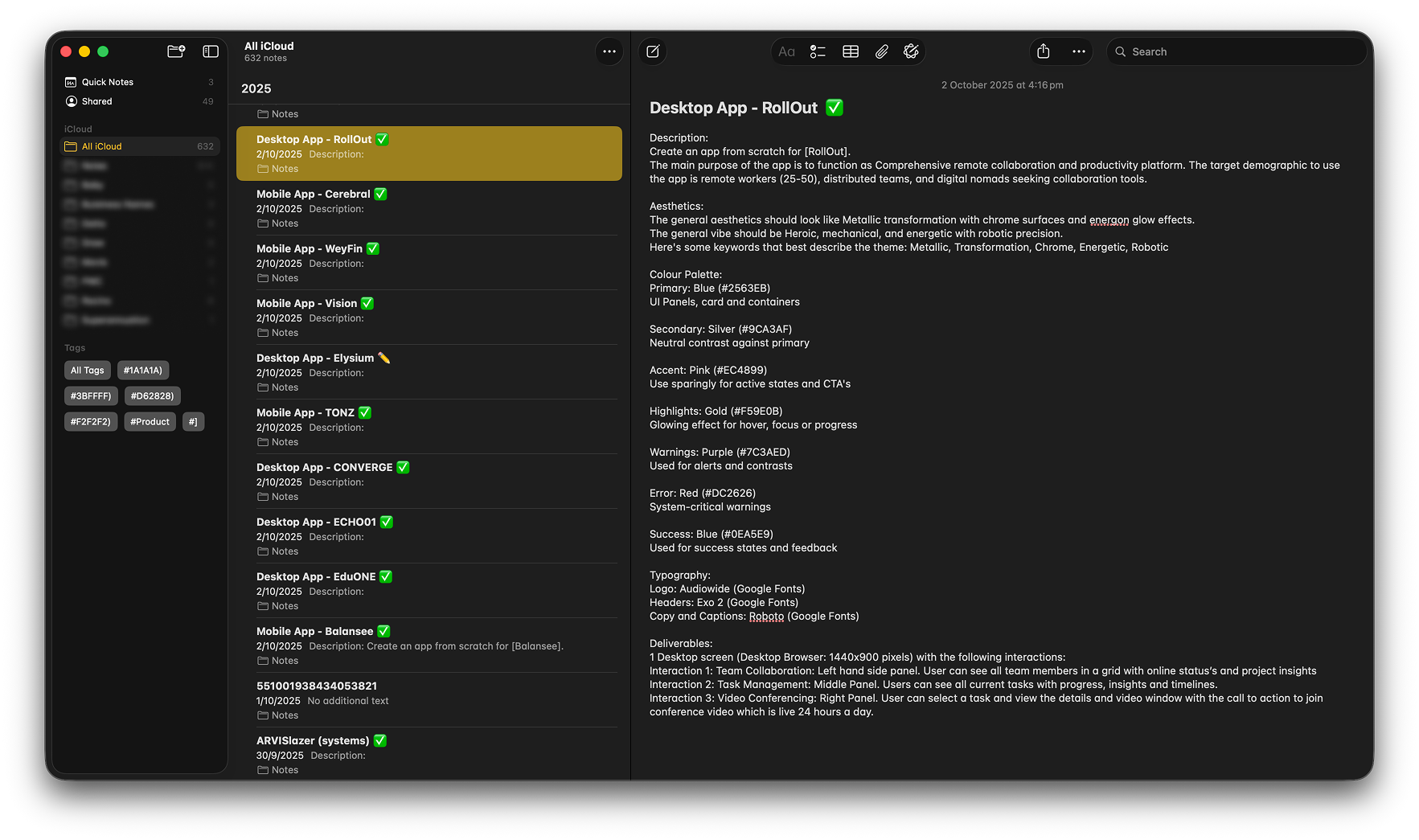The width and height of the screenshot is (1419, 840).
Task: Click the Warnings: Purple (#7C3AED) line
Action: coord(720,453)
